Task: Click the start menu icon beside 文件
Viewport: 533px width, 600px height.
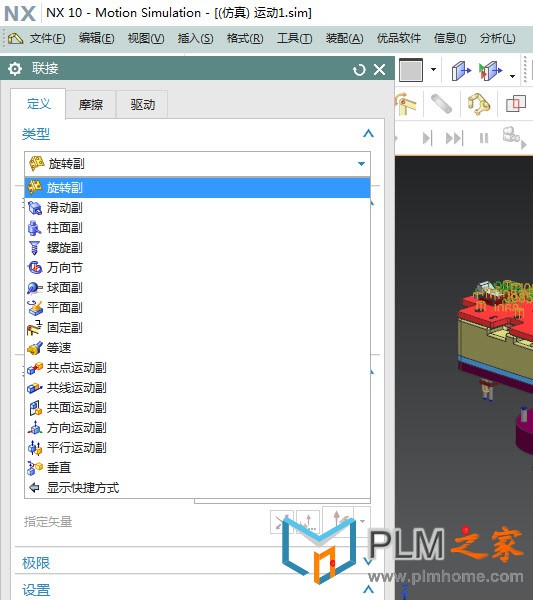Action: (x=15, y=38)
